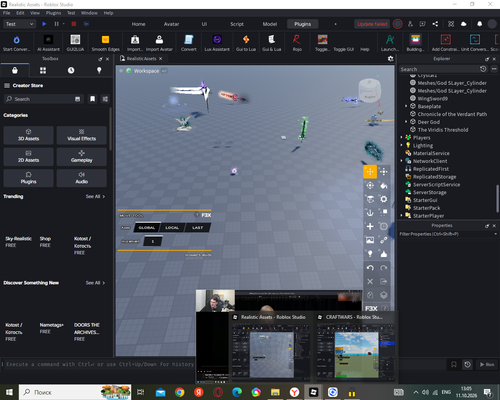This screenshot has height=400, width=500.
Task: Set move axes to GLOBAL
Action: [147, 228]
